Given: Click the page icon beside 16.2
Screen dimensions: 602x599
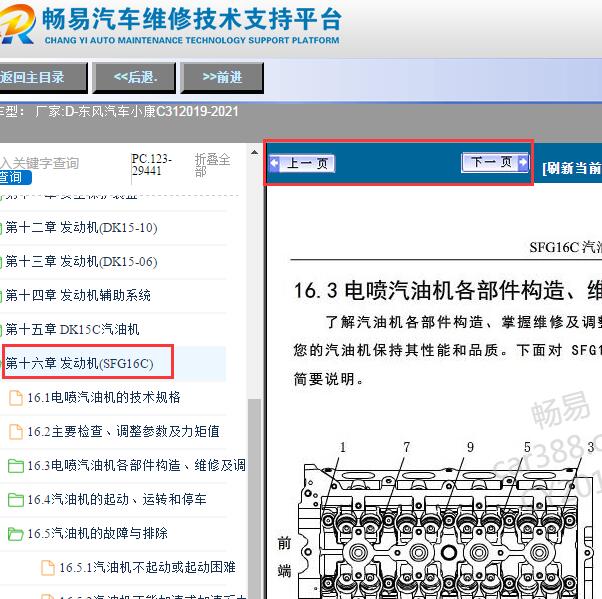Looking at the screenshot, I should coord(16,431).
